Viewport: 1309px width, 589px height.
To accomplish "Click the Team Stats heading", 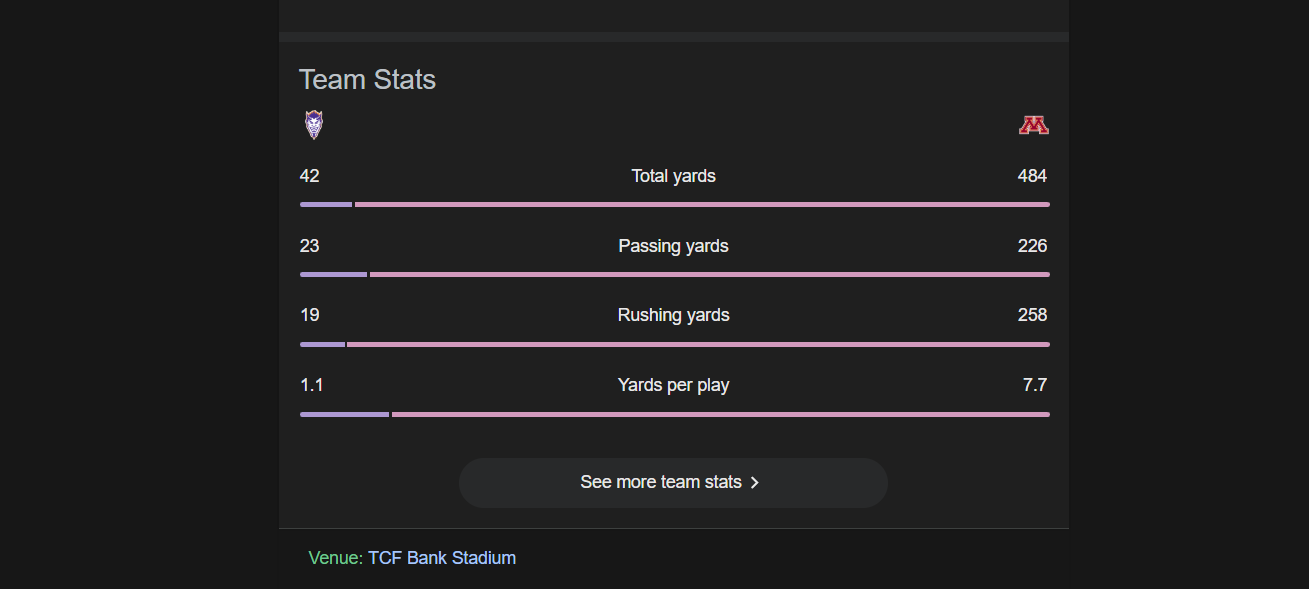I will (367, 80).
